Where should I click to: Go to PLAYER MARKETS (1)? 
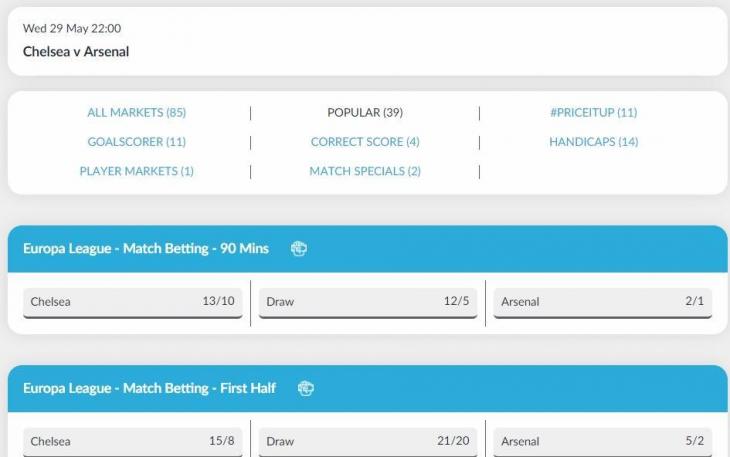(x=137, y=171)
